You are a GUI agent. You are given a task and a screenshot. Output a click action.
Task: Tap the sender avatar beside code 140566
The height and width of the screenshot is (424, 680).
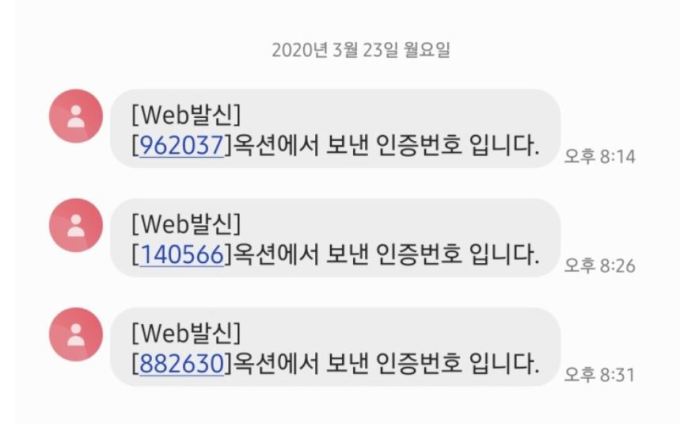pos(76,225)
